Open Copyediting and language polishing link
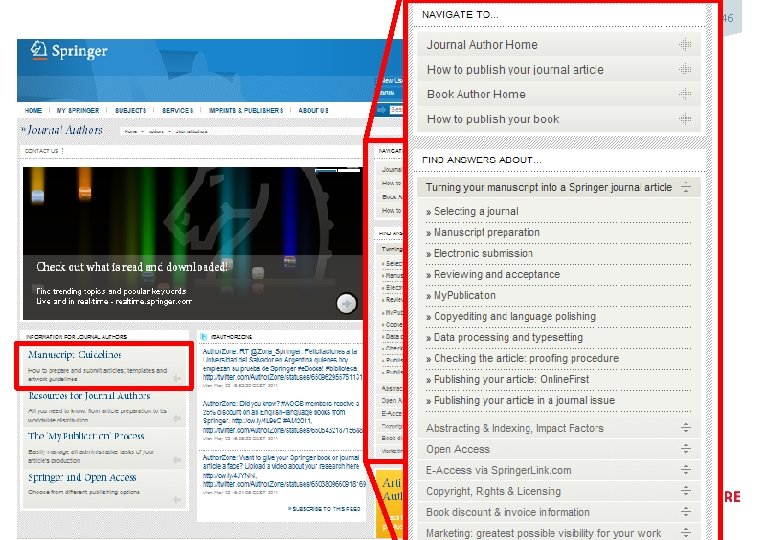 tap(514, 316)
